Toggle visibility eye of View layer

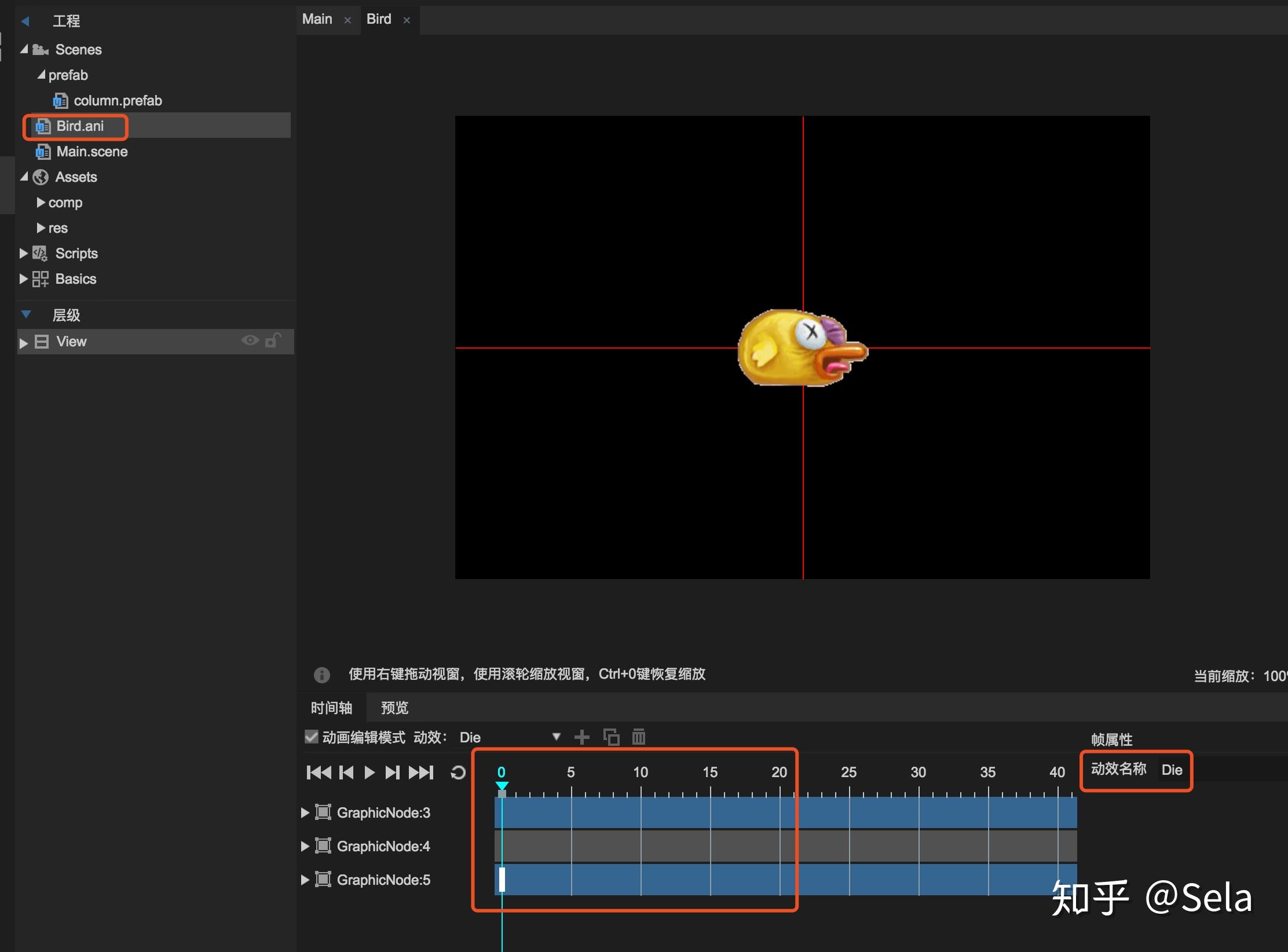[x=250, y=340]
